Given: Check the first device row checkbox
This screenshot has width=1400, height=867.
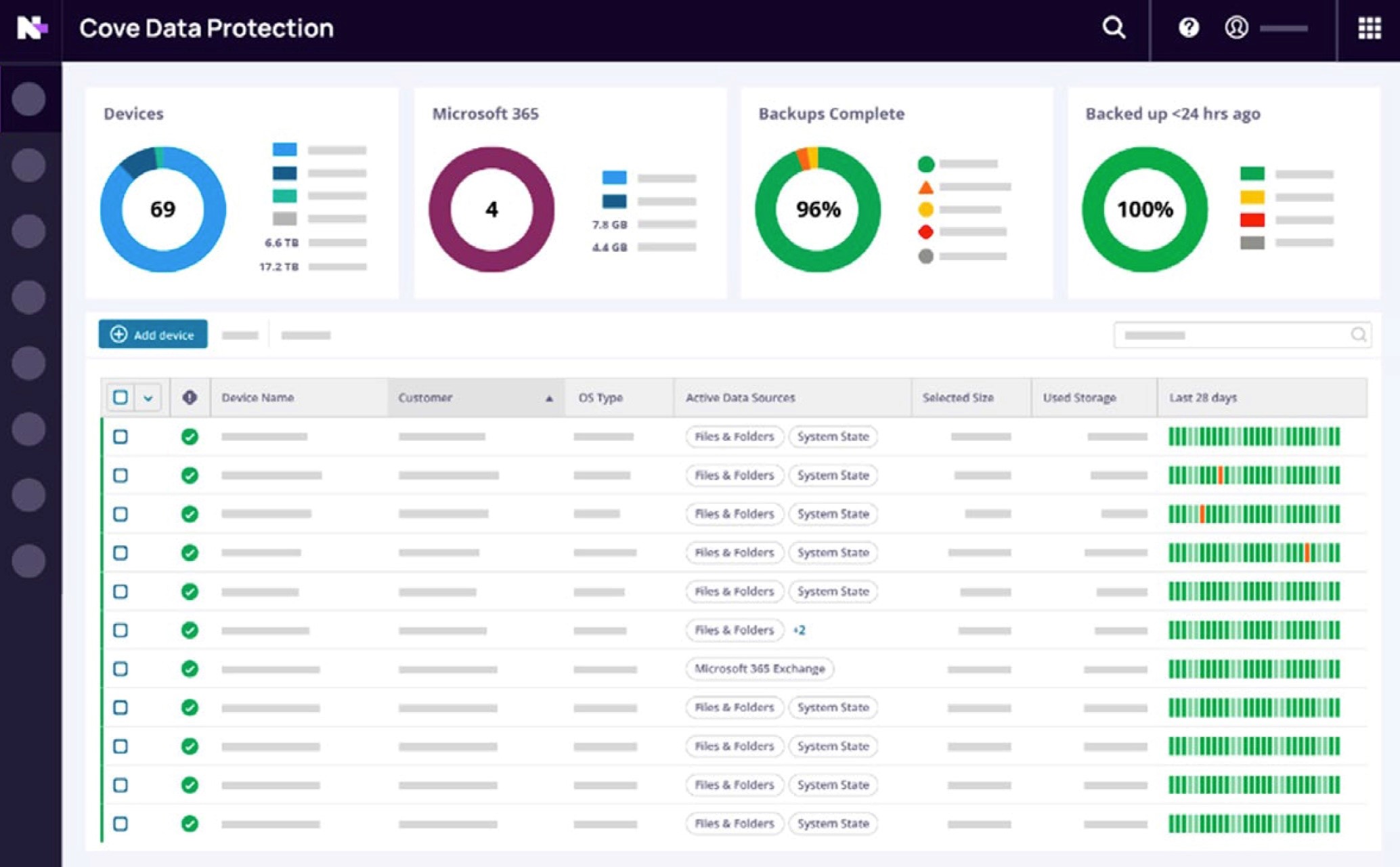Looking at the screenshot, I should (121, 437).
